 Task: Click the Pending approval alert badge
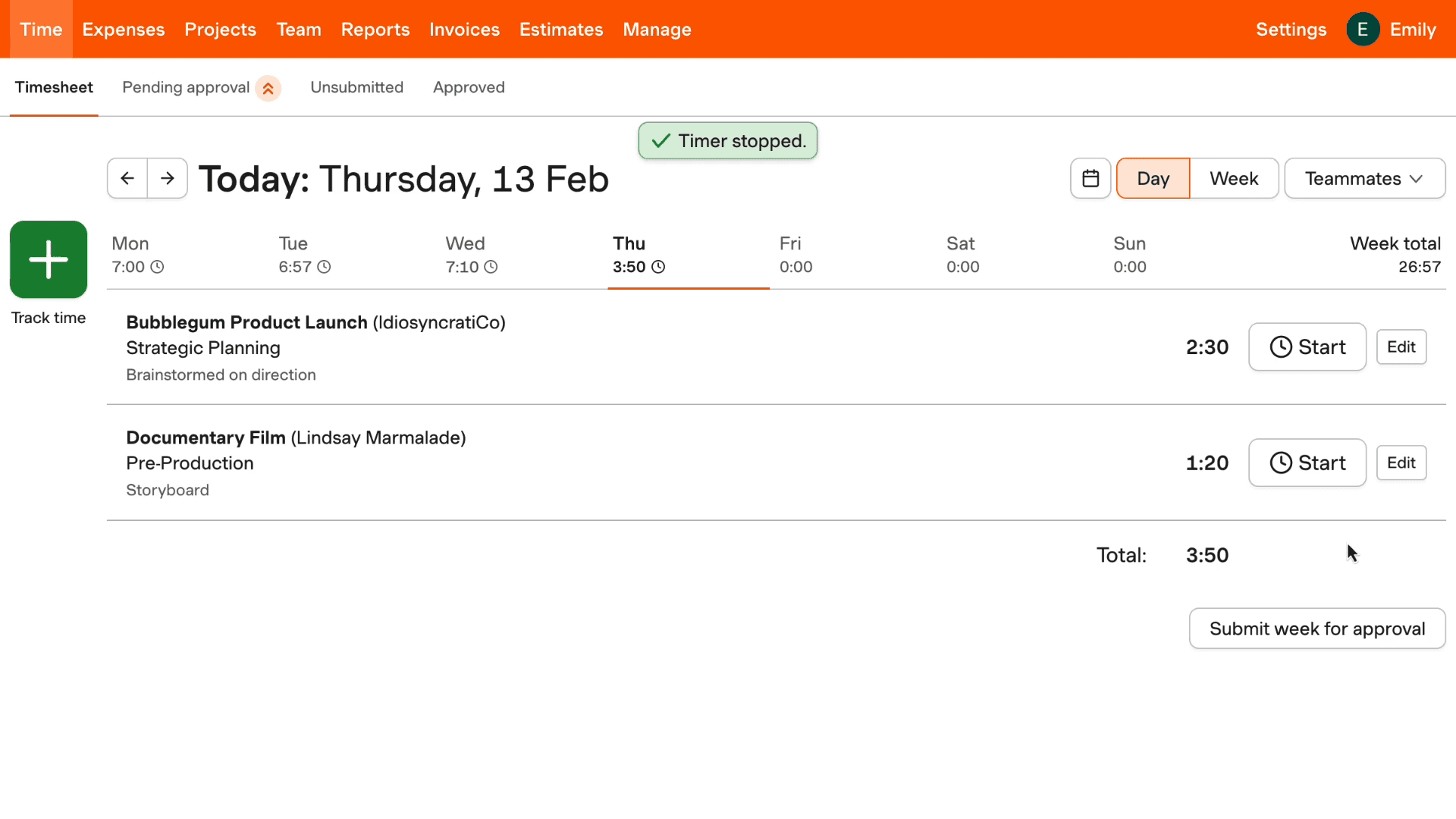(x=268, y=88)
